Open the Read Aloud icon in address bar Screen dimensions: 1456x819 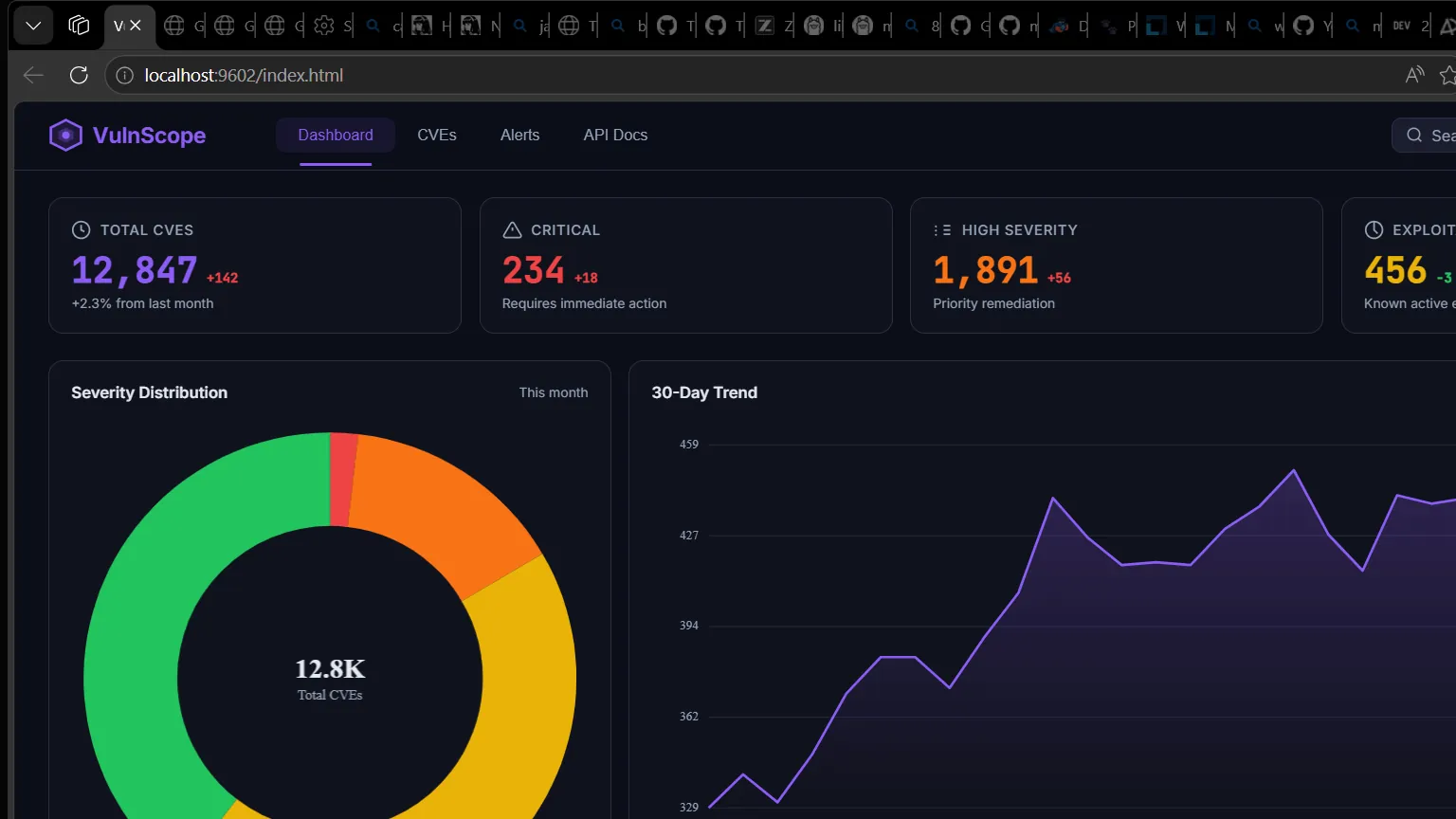[1414, 75]
